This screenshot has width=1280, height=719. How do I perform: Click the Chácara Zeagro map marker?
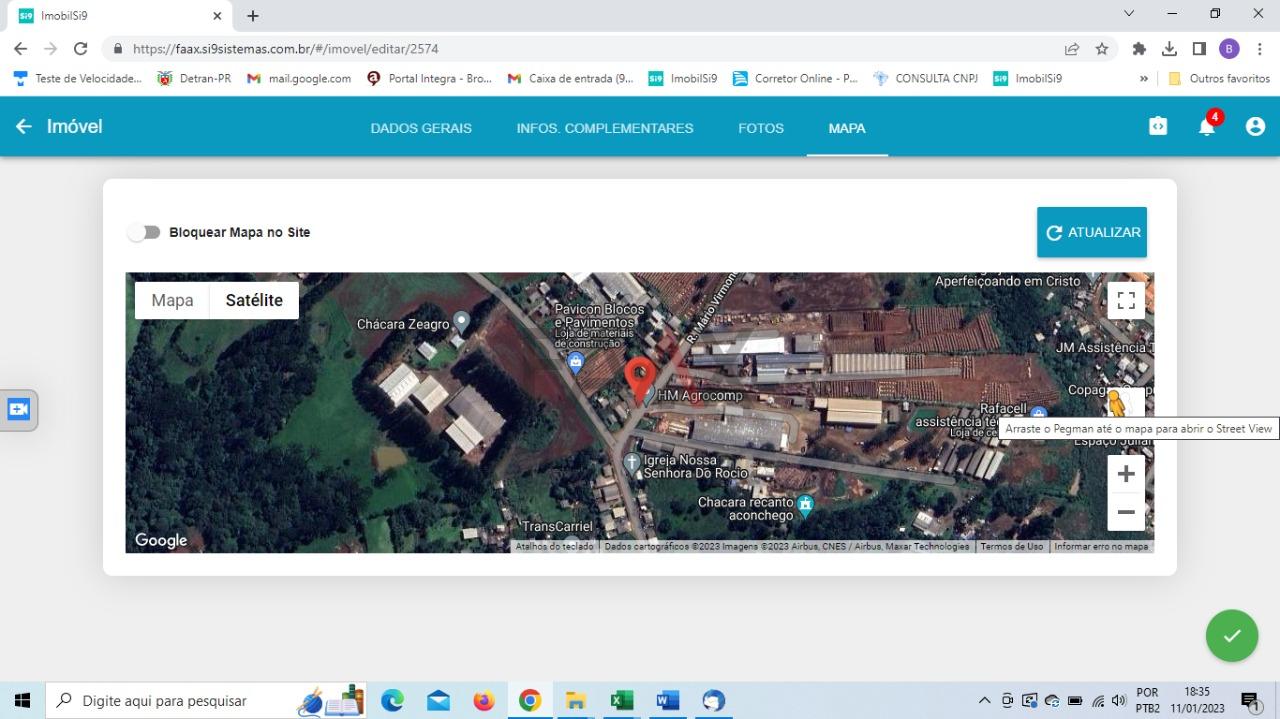[461, 323]
